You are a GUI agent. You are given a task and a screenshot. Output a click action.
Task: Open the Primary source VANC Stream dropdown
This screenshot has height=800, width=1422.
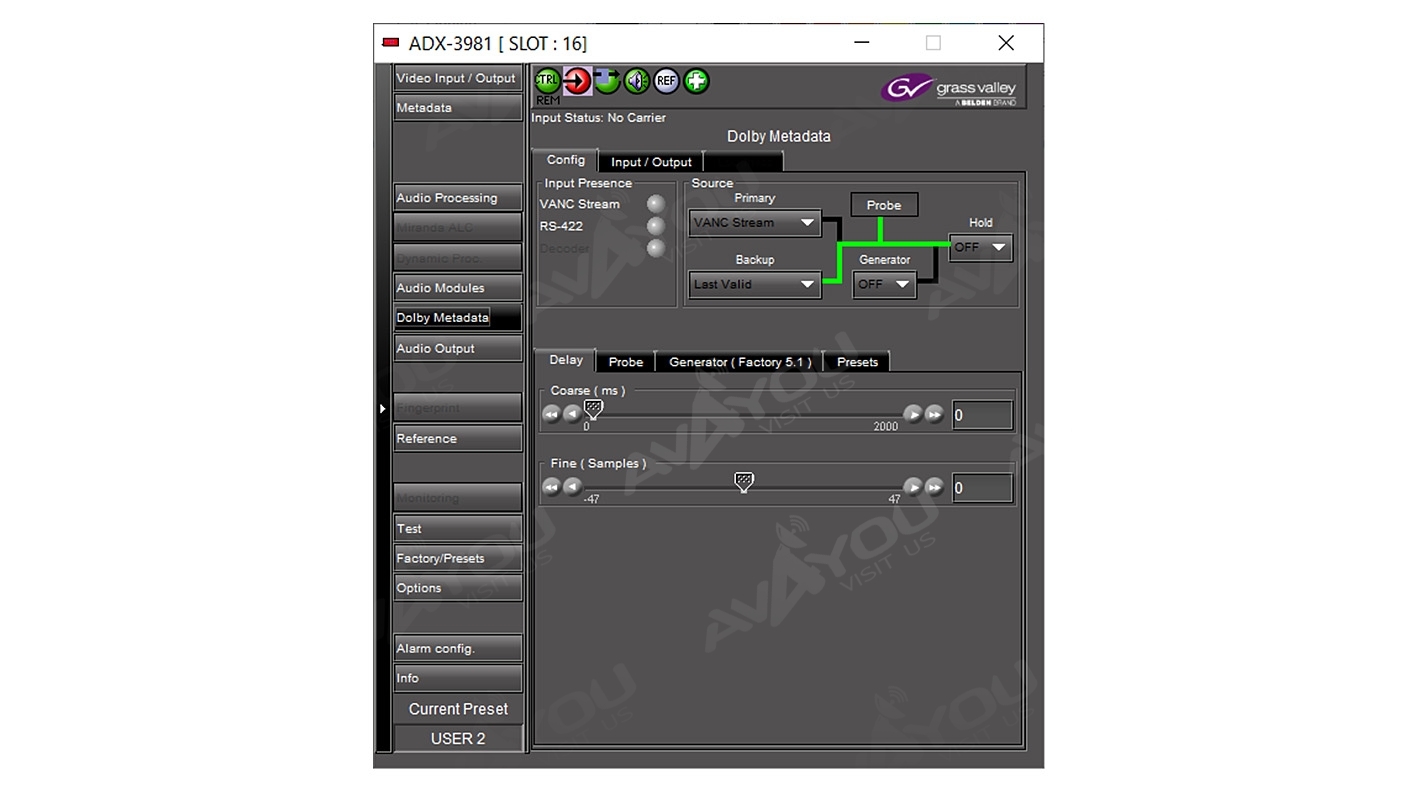(754, 223)
